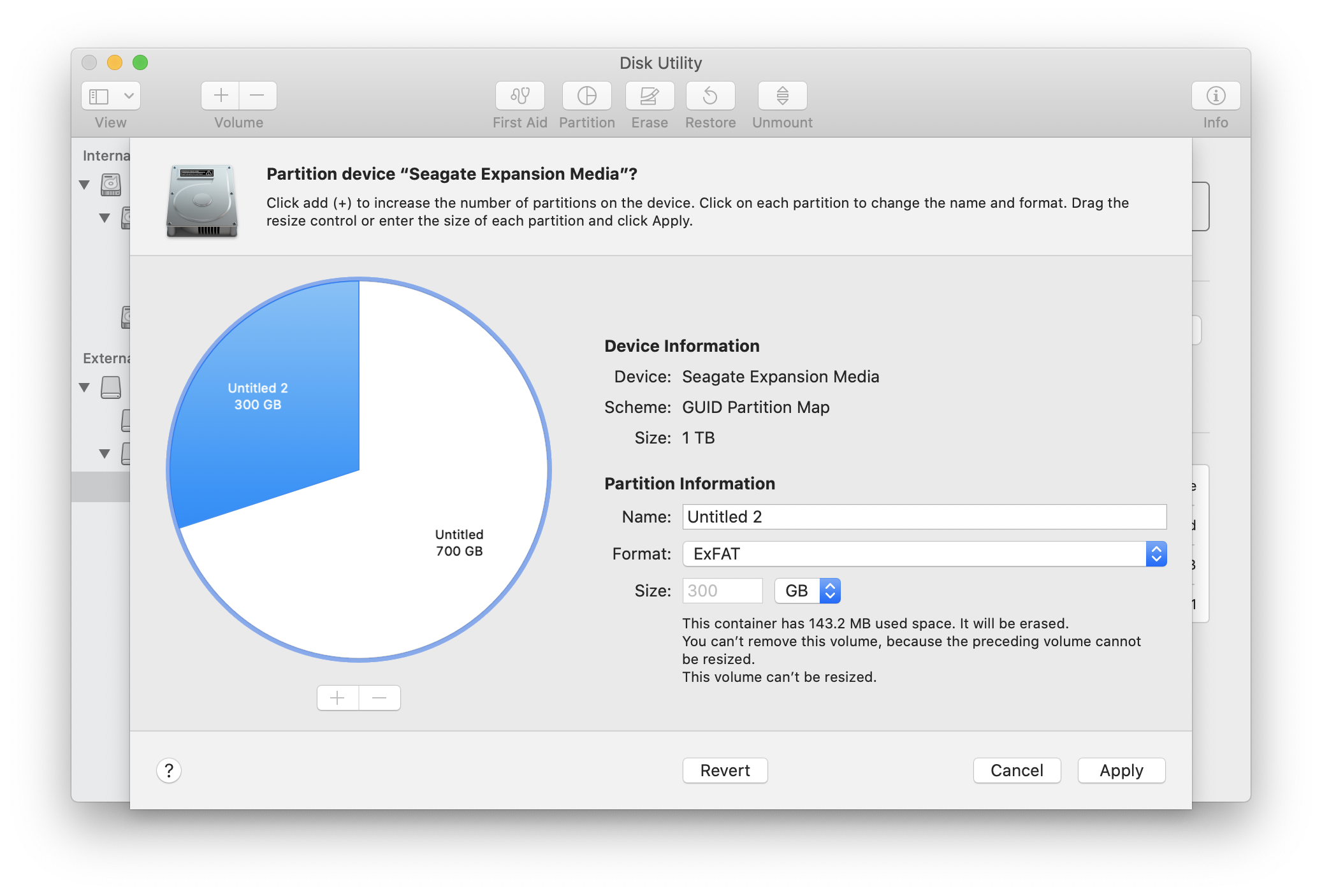Click the Restore toolbar icon
1322x896 pixels.
click(710, 96)
